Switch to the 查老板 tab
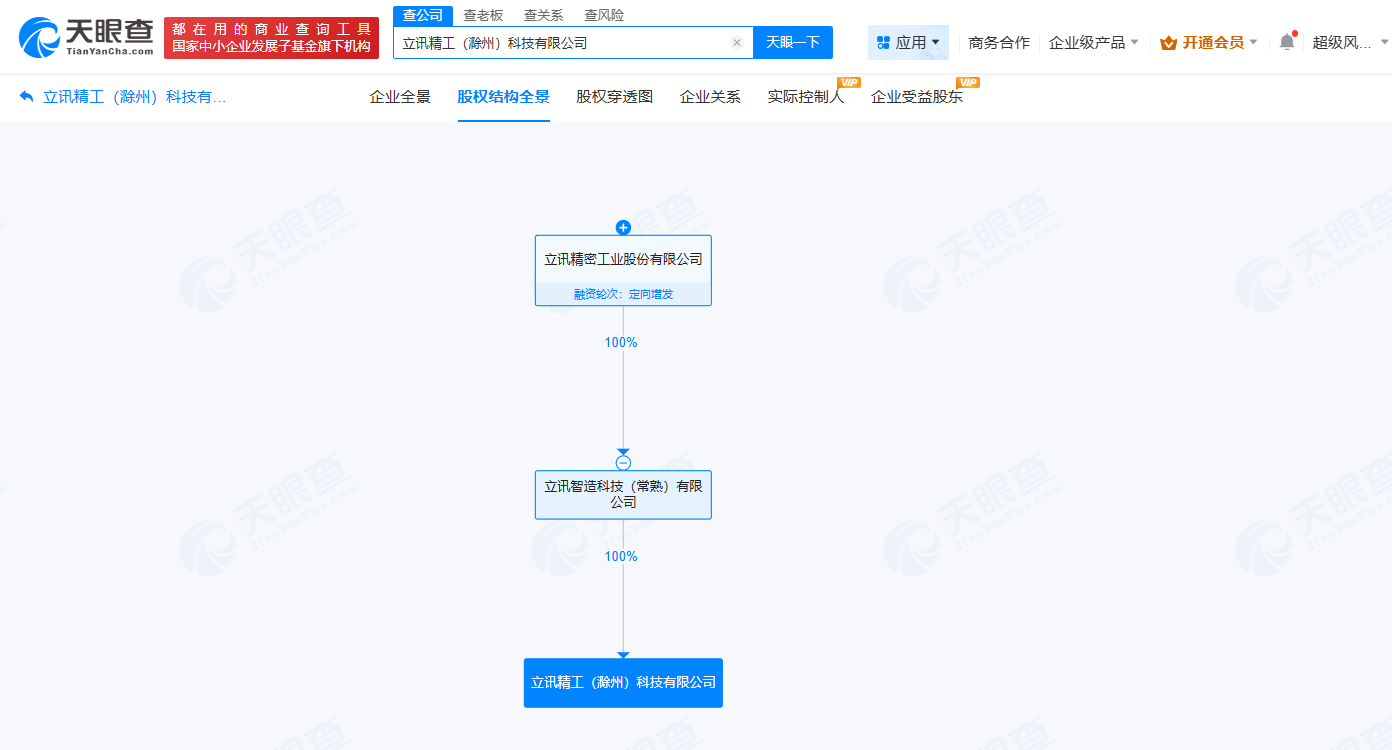The image size is (1392, 750). tap(483, 15)
